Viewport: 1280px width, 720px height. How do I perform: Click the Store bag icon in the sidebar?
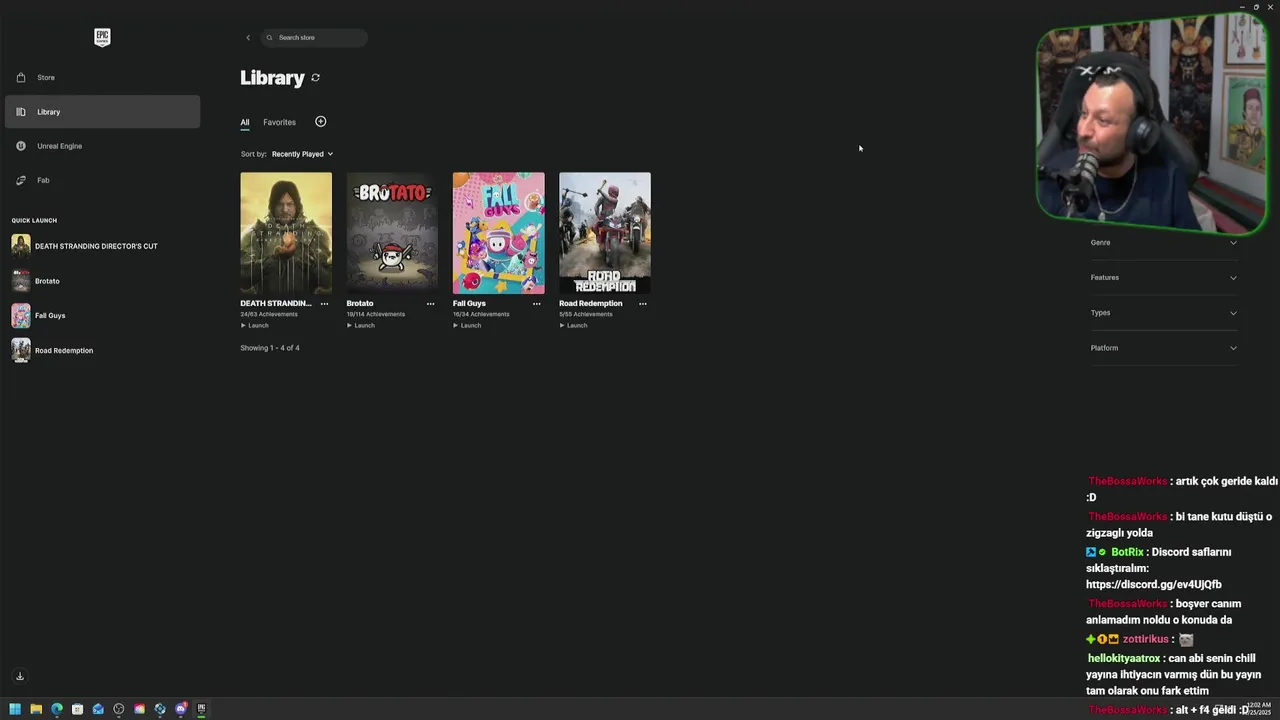click(x=21, y=77)
